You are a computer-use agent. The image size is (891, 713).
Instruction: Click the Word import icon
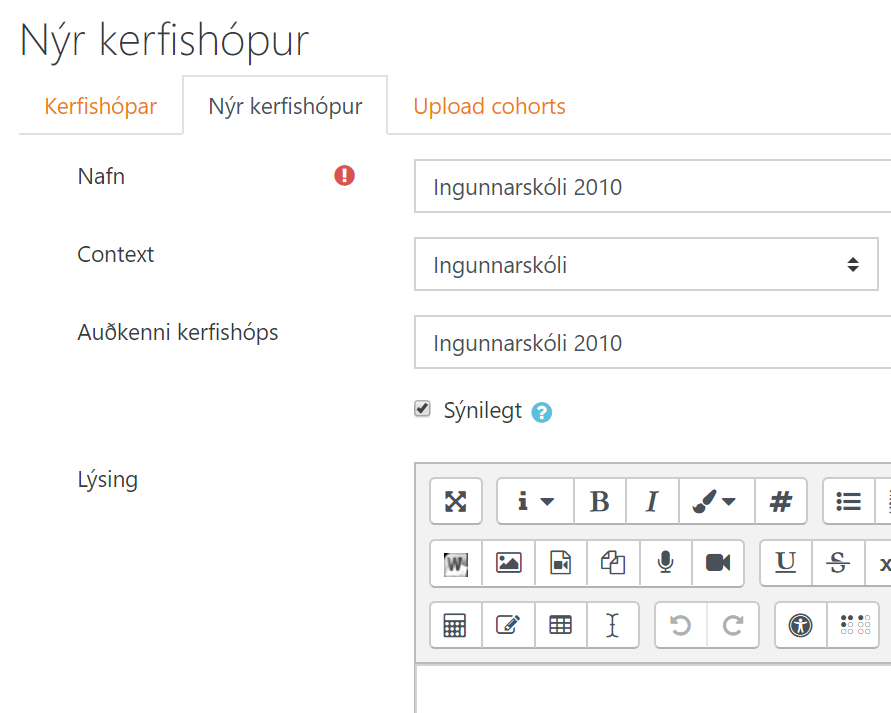coord(456,563)
